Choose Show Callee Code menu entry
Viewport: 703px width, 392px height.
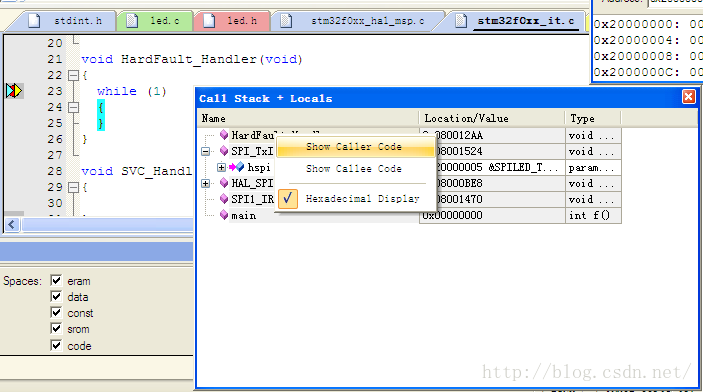tap(354, 169)
